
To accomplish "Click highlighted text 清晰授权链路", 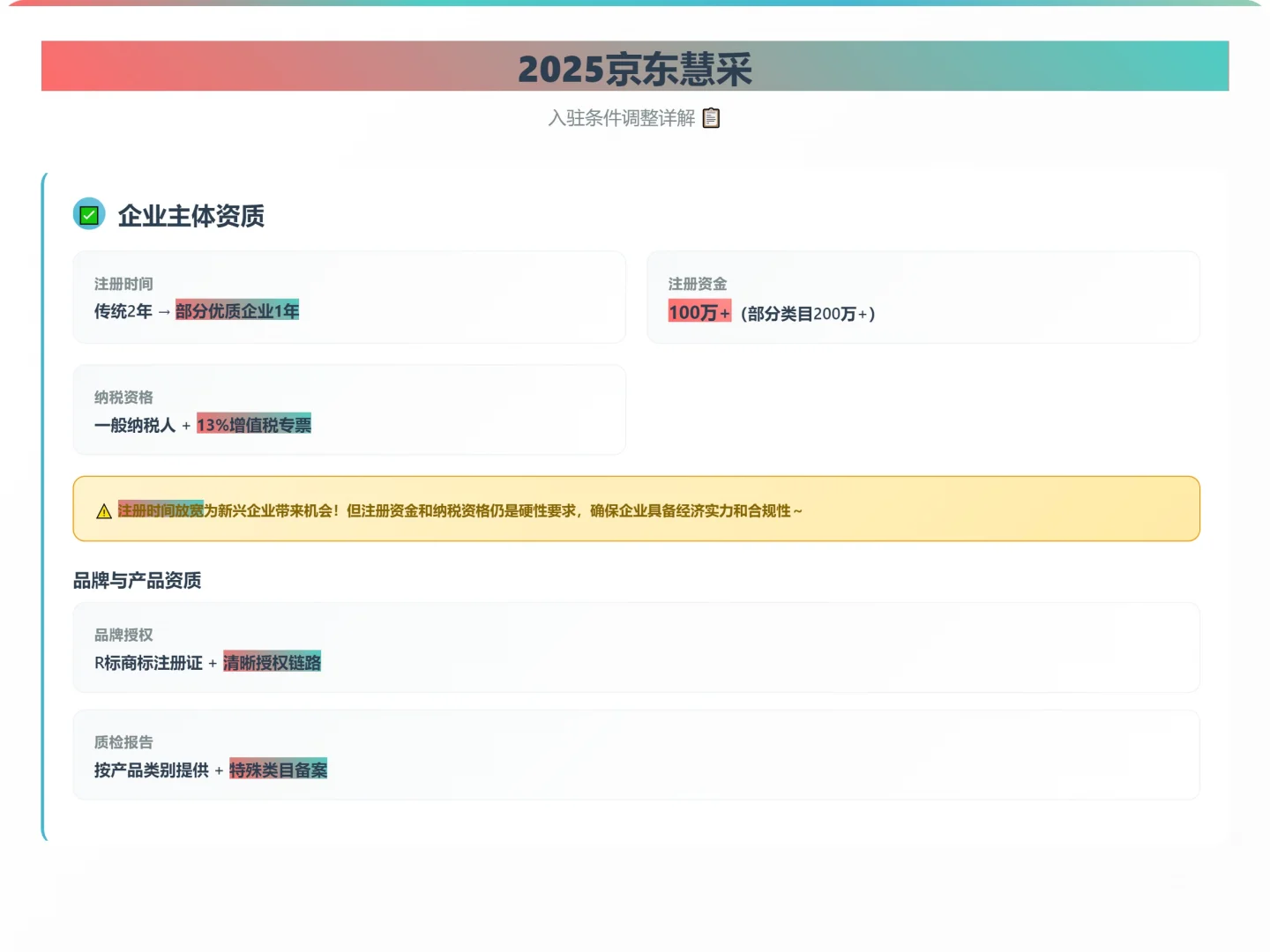I will [273, 662].
